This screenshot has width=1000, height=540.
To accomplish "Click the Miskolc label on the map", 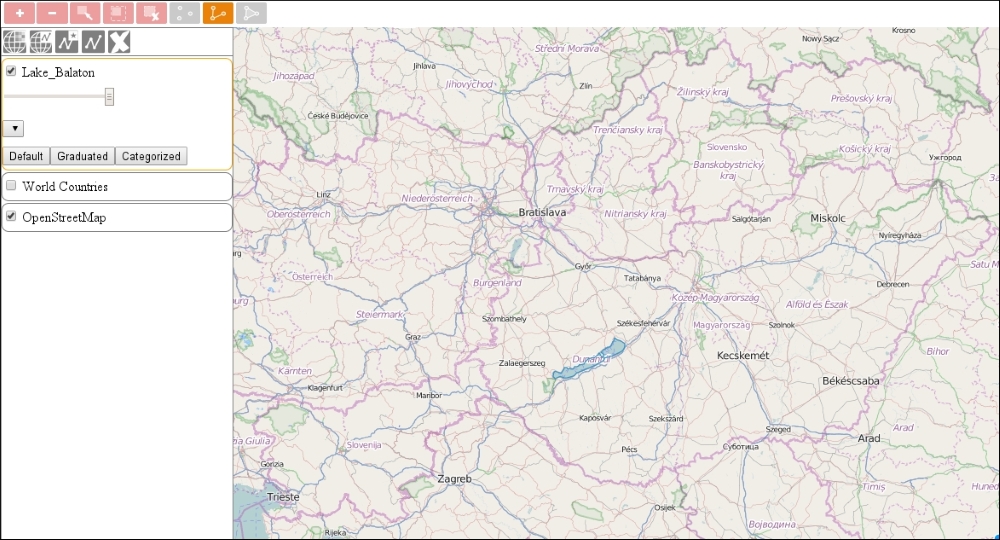I will click(828, 218).
